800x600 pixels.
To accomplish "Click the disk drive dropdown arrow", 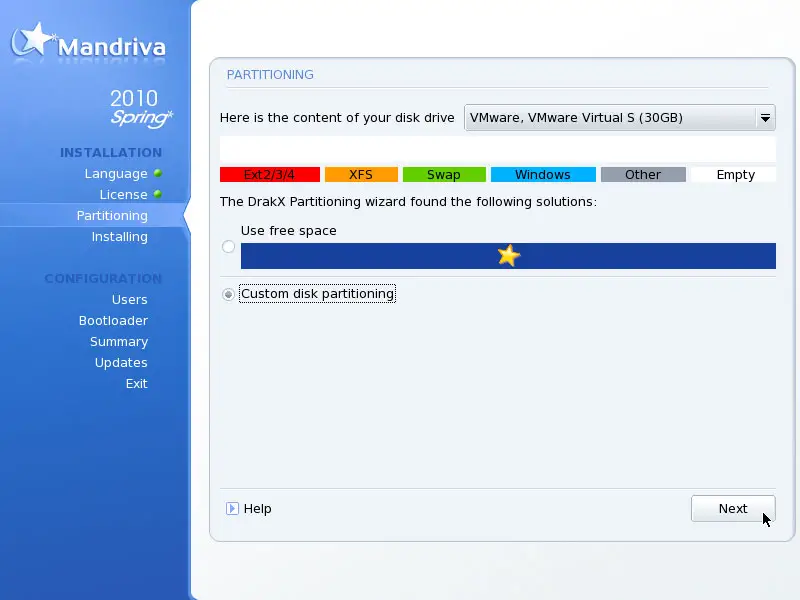I will [x=765, y=118].
